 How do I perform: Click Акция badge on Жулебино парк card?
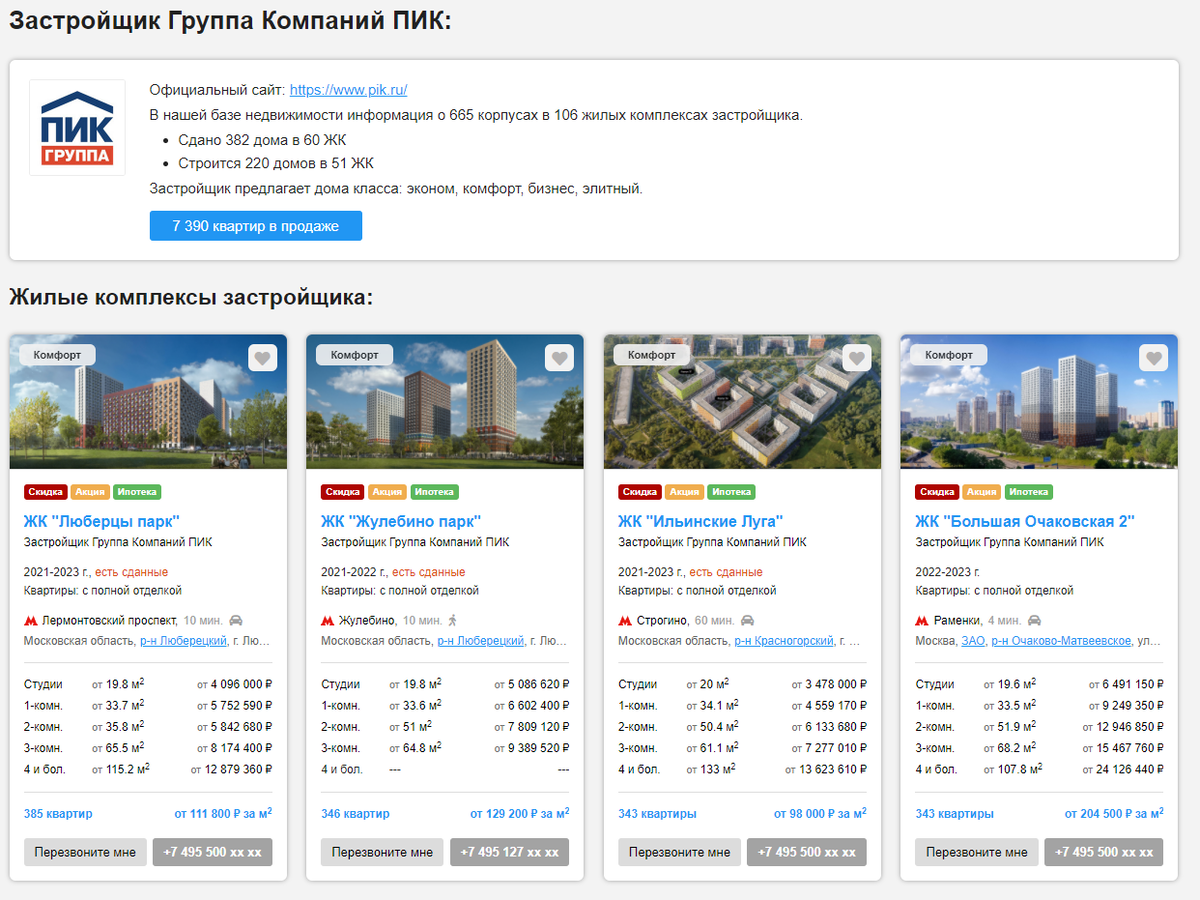[387, 492]
